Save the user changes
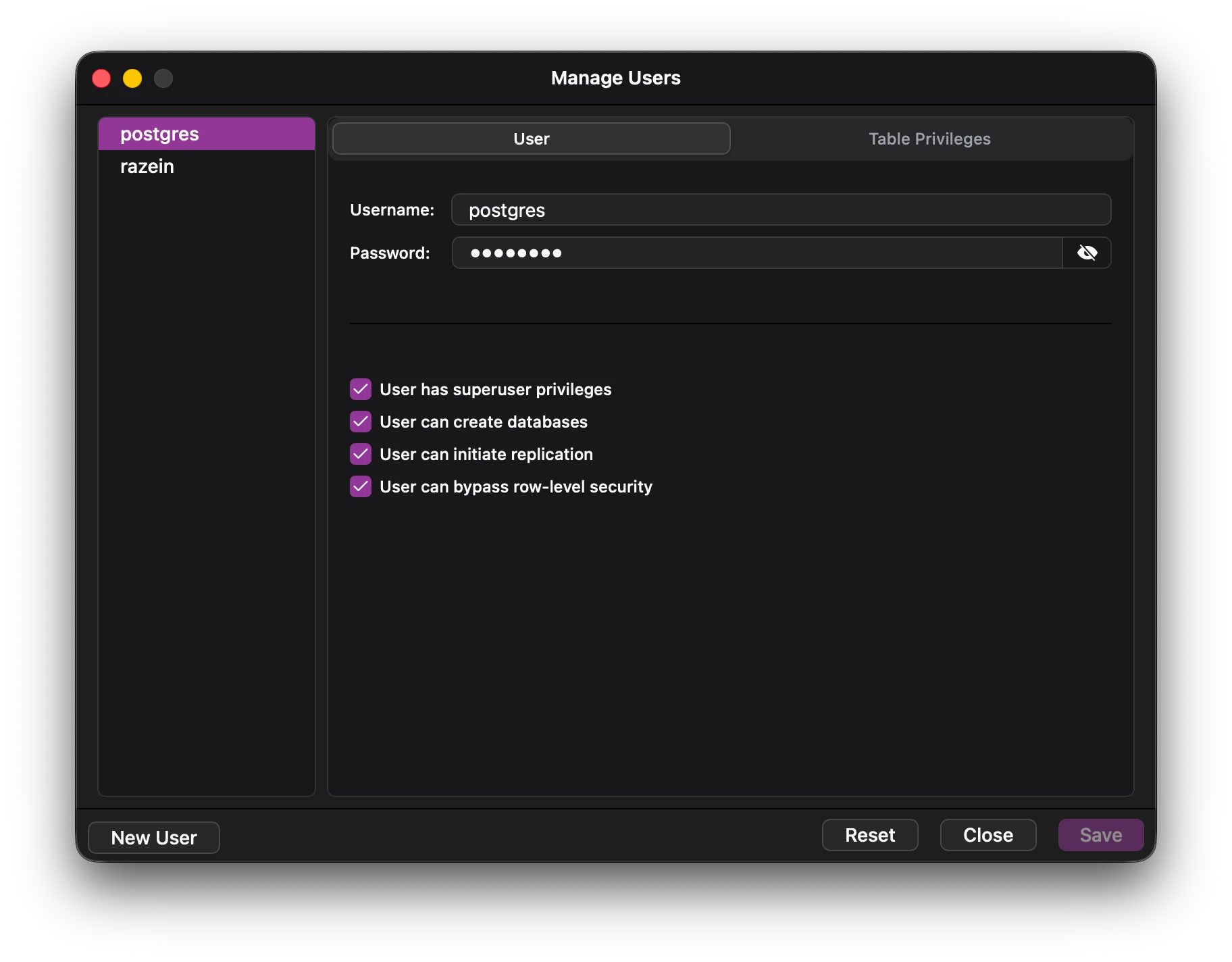Screen dimensions: 1232x962 (1100, 835)
